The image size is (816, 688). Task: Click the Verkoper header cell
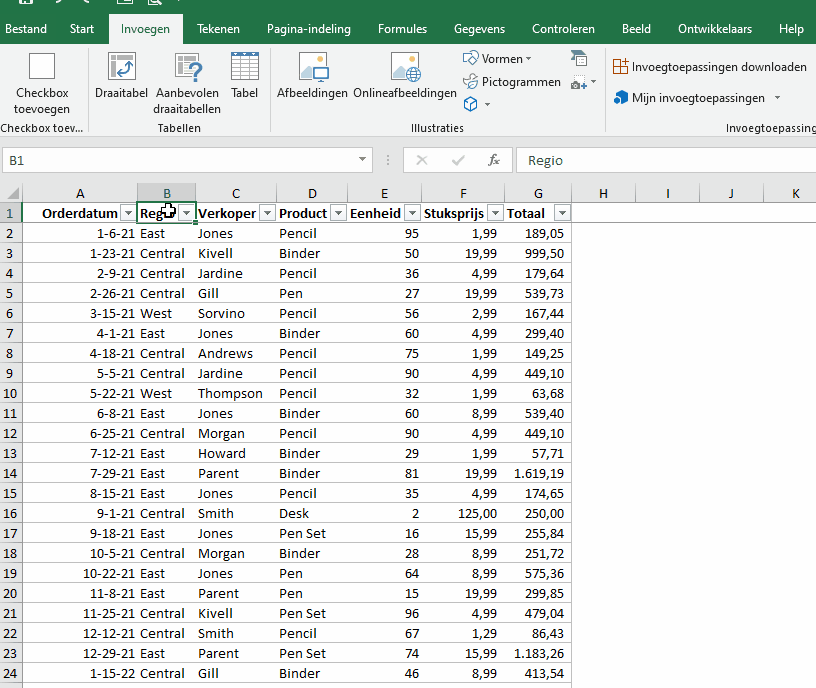[236, 213]
